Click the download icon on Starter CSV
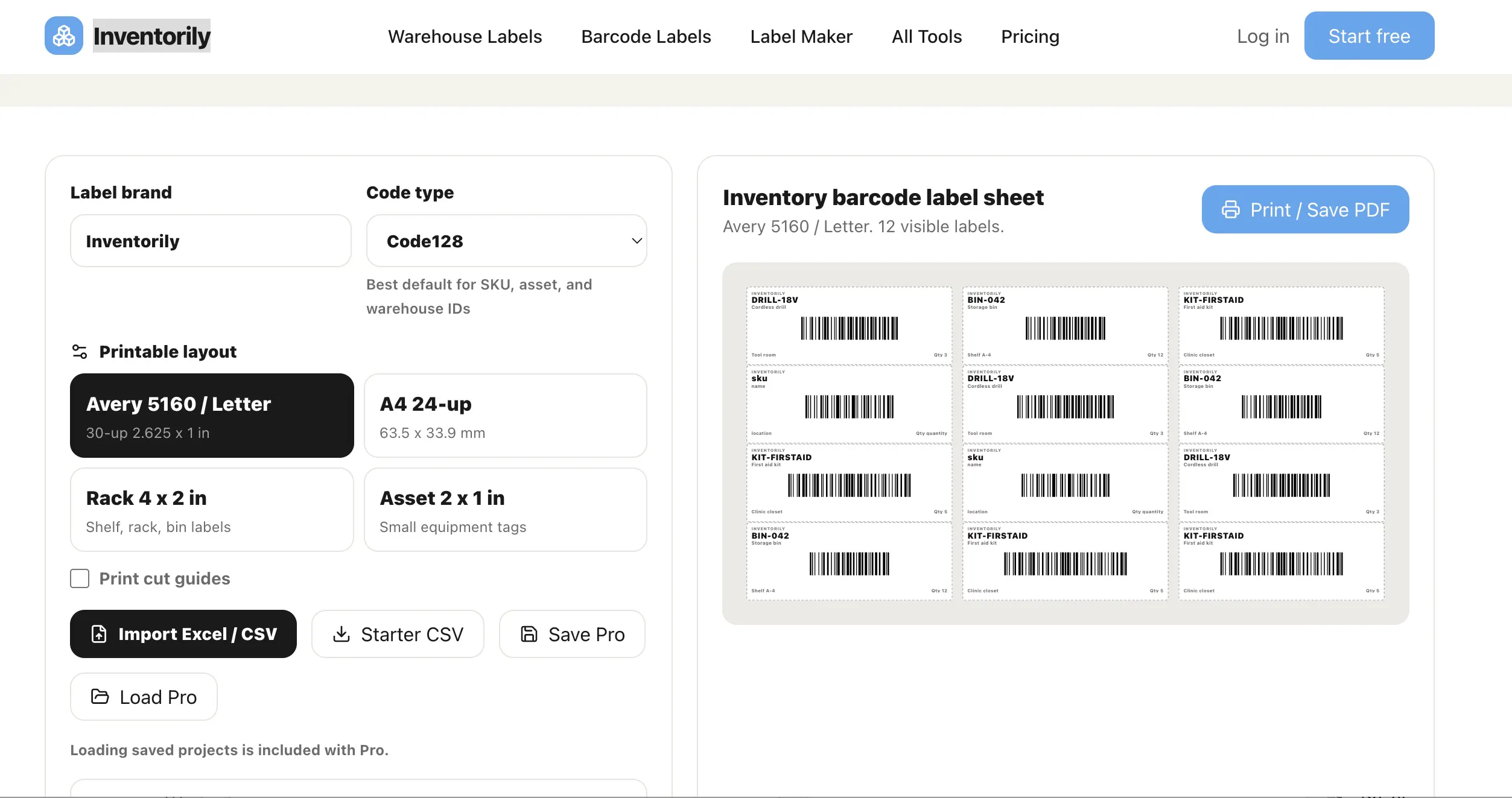Image resolution: width=1512 pixels, height=798 pixels. [341, 634]
